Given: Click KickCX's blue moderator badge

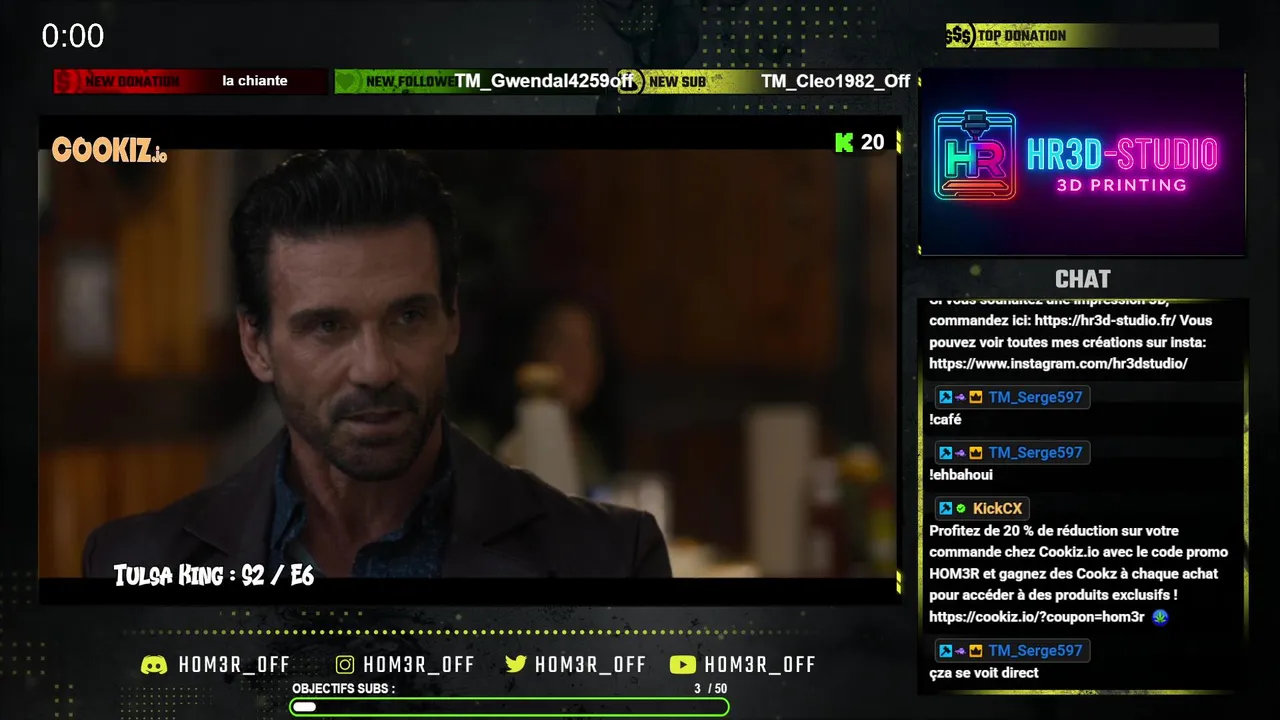Looking at the screenshot, I should [945, 508].
